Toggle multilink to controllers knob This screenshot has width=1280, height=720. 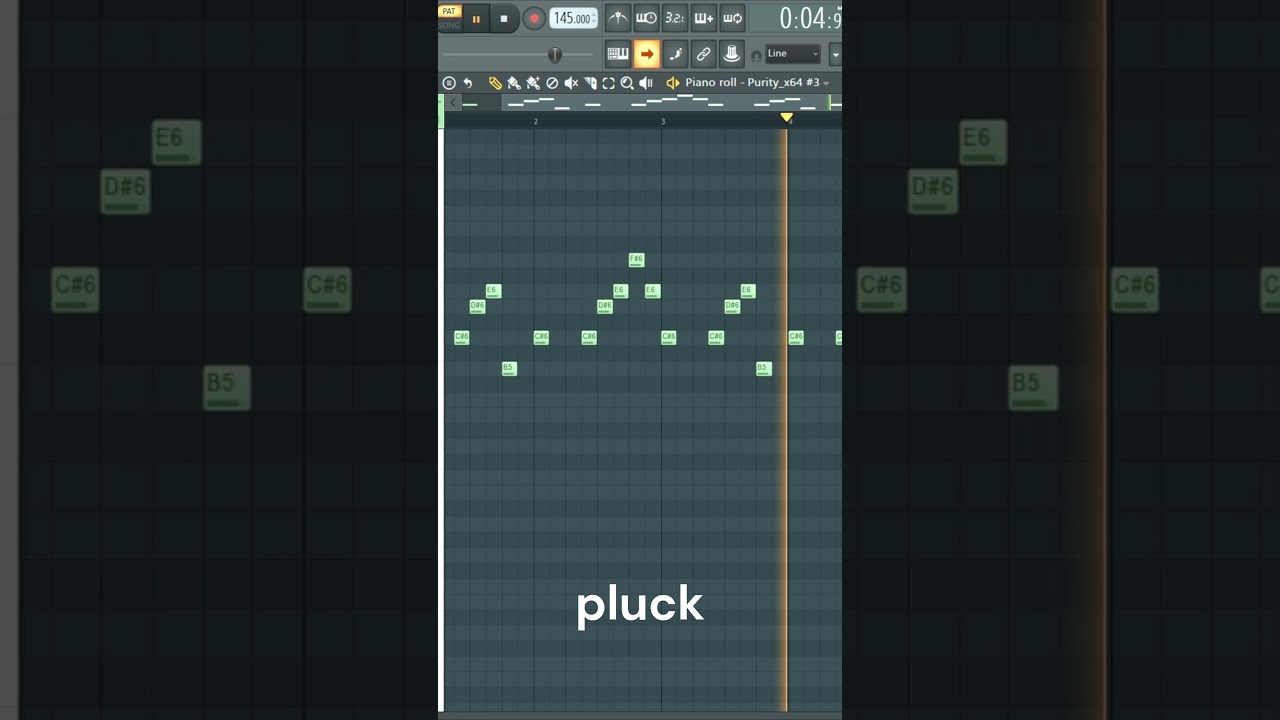pos(731,54)
